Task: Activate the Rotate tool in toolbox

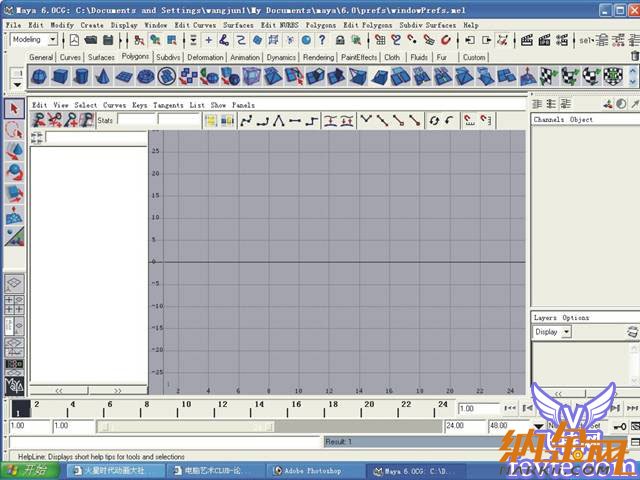Action: [14, 173]
